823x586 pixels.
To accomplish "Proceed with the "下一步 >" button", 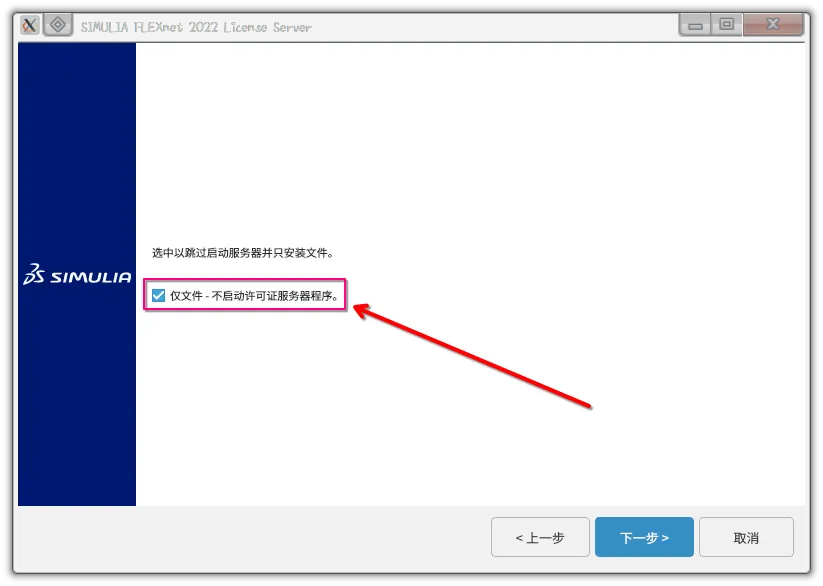I will (644, 538).
